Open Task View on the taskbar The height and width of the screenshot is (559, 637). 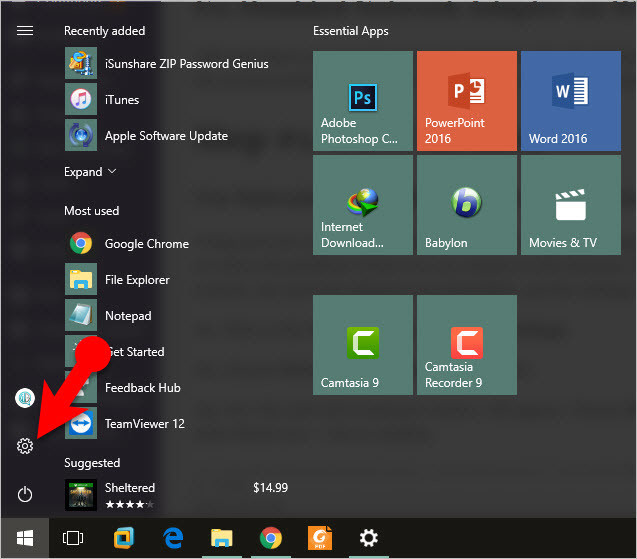pos(73,538)
